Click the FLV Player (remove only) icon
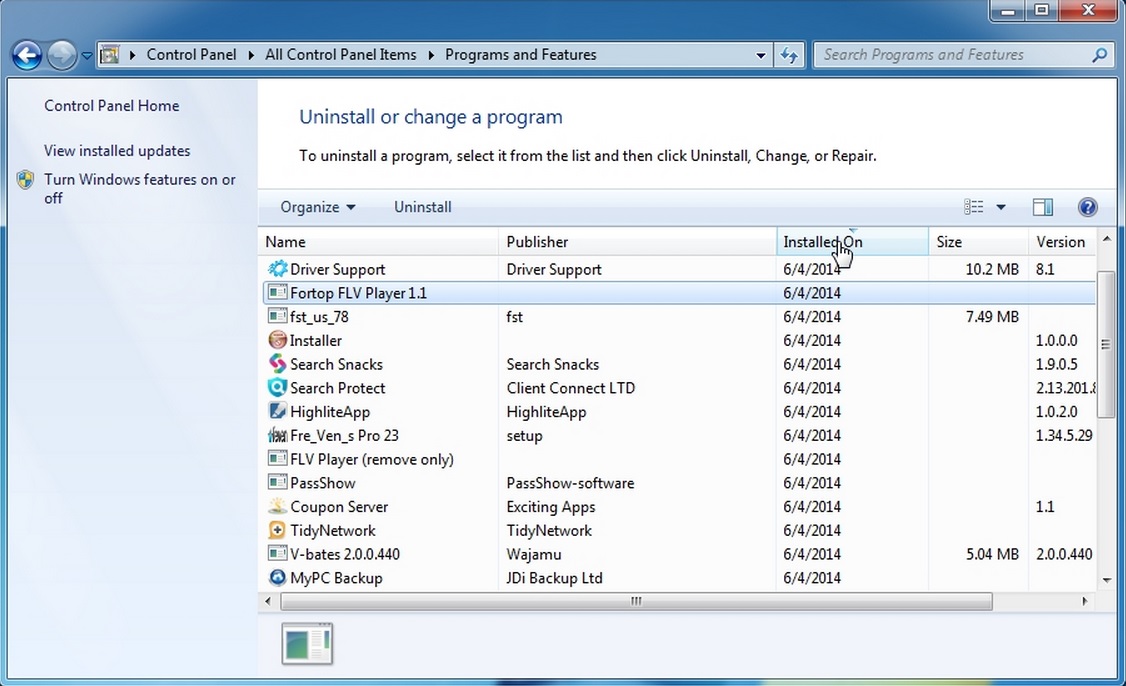This screenshot has height=686, width=1126. pyautogui.click(x=277, y=459)
